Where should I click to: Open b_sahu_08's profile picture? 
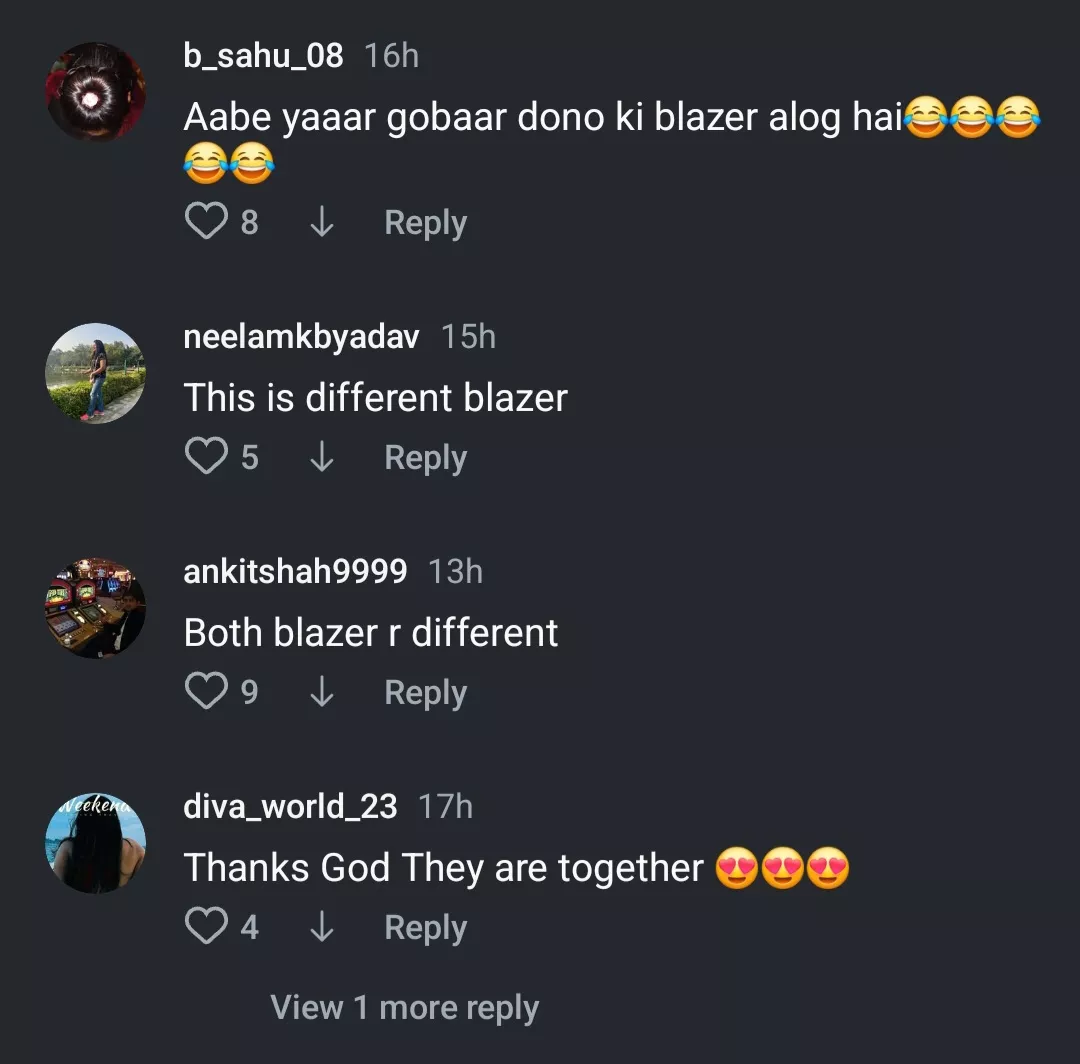(95, 92)
